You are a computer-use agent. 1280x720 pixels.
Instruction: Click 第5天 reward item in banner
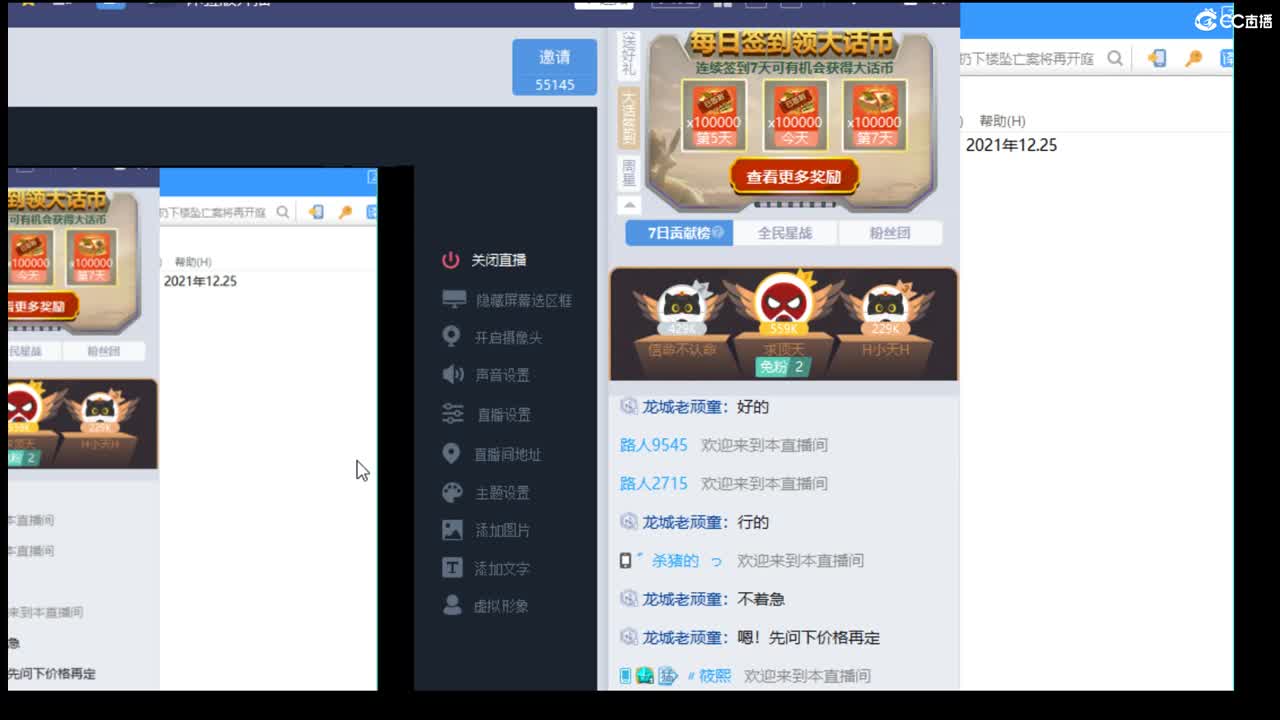(x=714, y=115)
